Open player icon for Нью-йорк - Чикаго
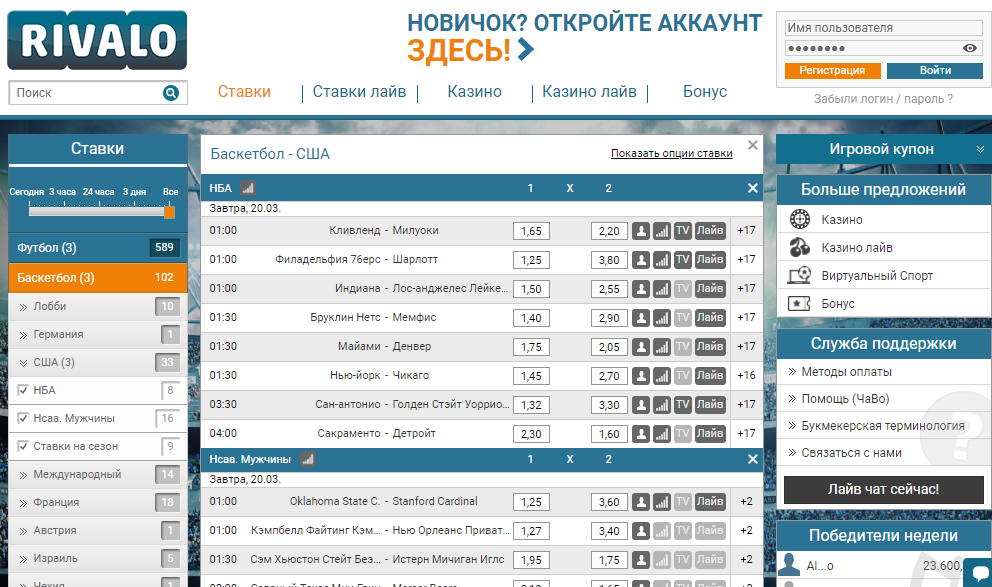The image size is (992, 587). pos(641,376)
